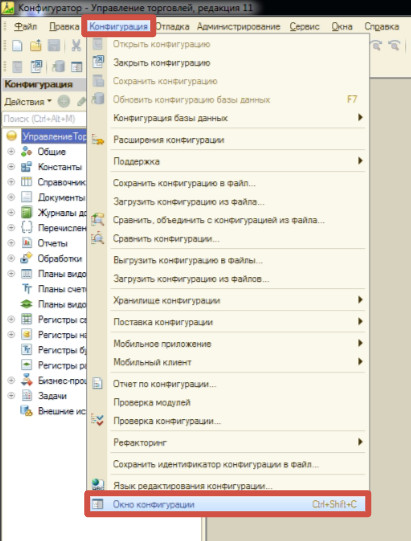Choose Проверка конфигурации menu entry

click(x=228, y=421)
